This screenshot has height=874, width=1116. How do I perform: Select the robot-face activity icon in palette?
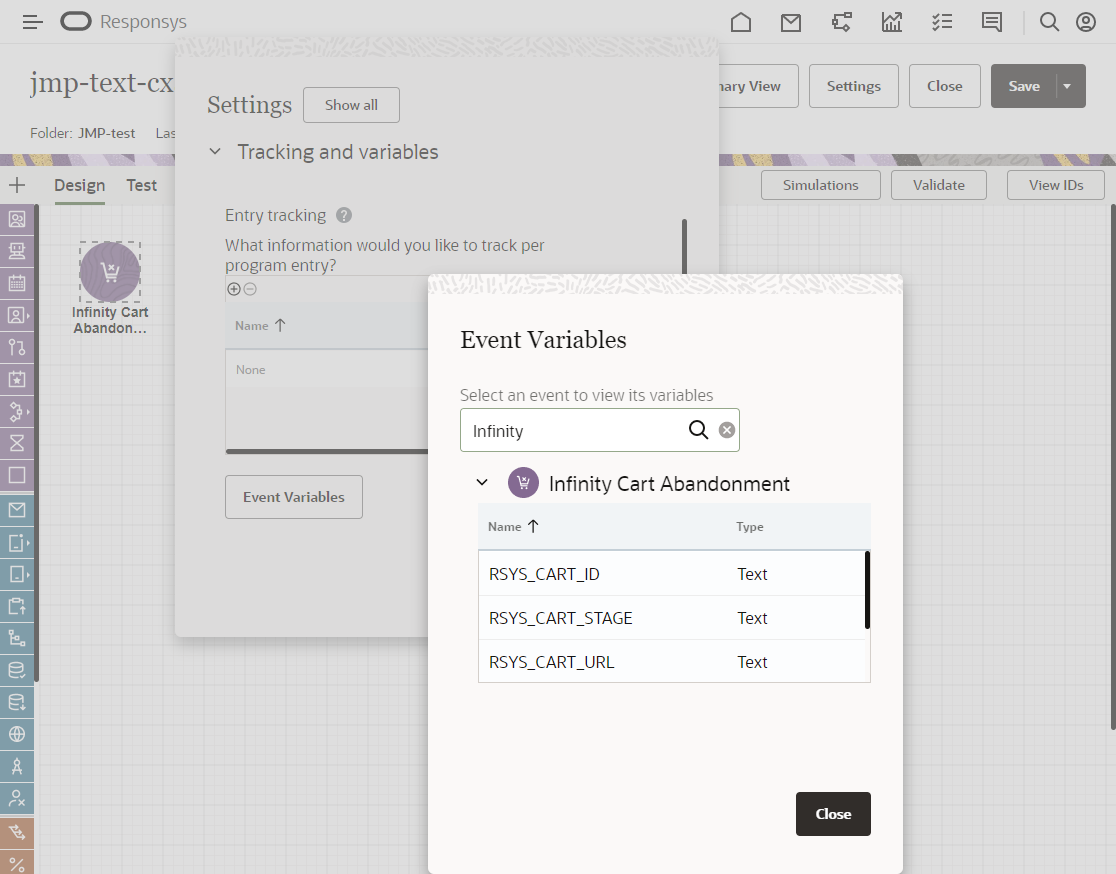(17, 251)
